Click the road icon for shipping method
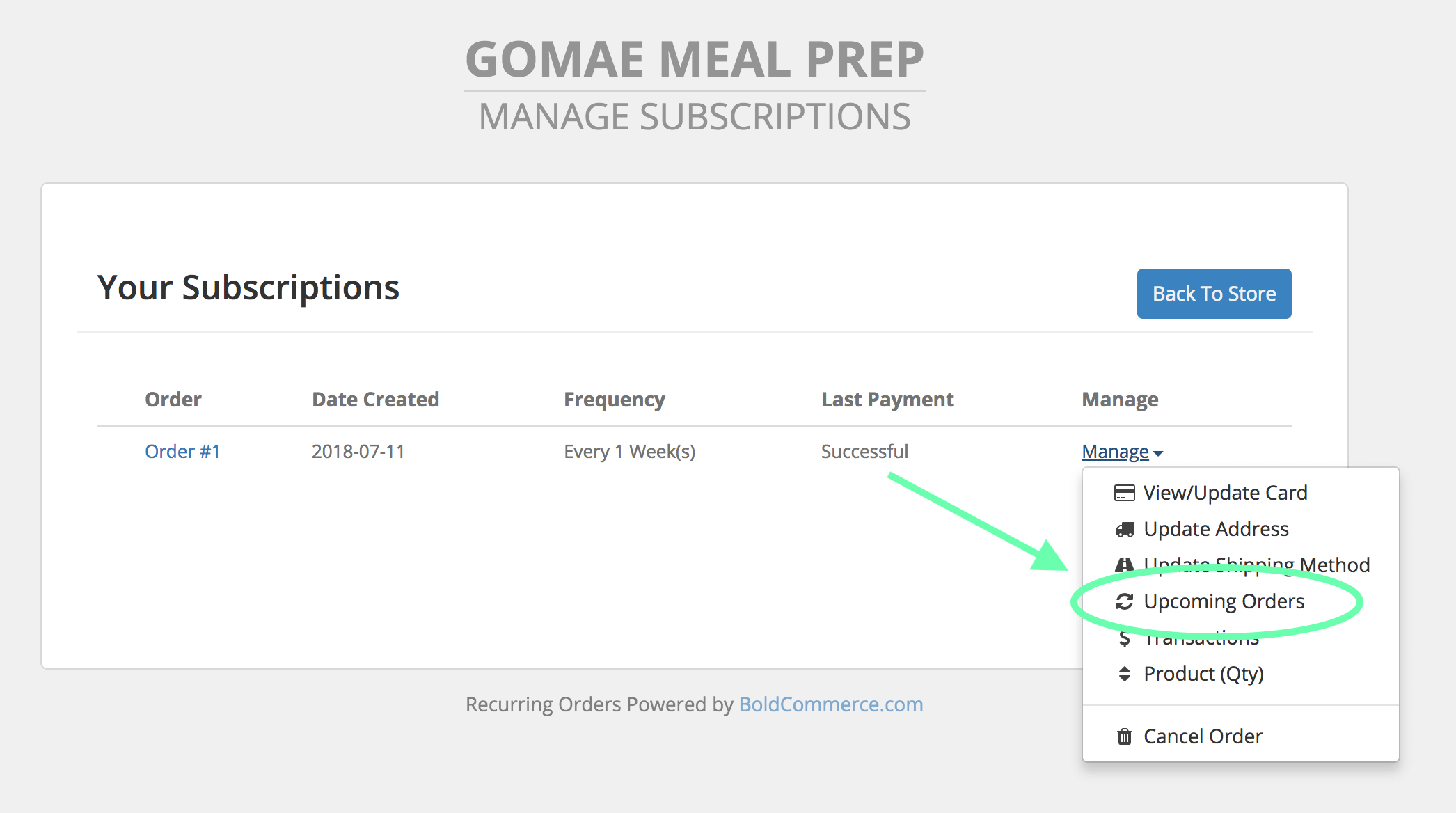The height and width of the screenshot is (813, 1456). click(x=1124, y=565)
